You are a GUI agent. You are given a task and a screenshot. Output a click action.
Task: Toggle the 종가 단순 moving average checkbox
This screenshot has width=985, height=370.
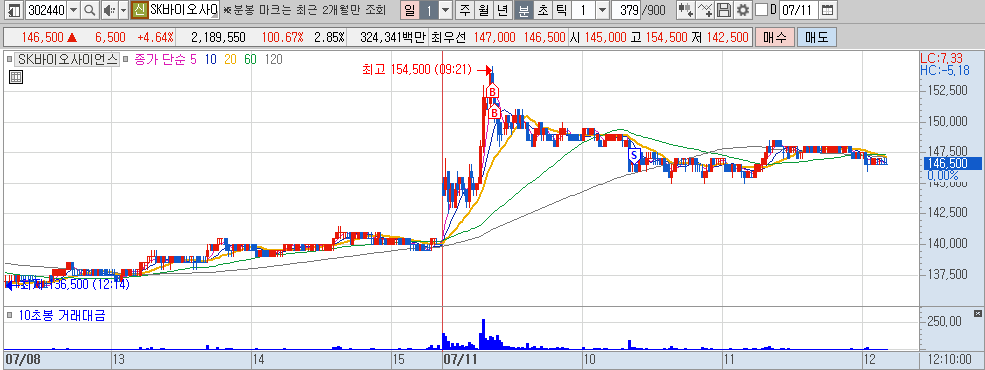126,60
